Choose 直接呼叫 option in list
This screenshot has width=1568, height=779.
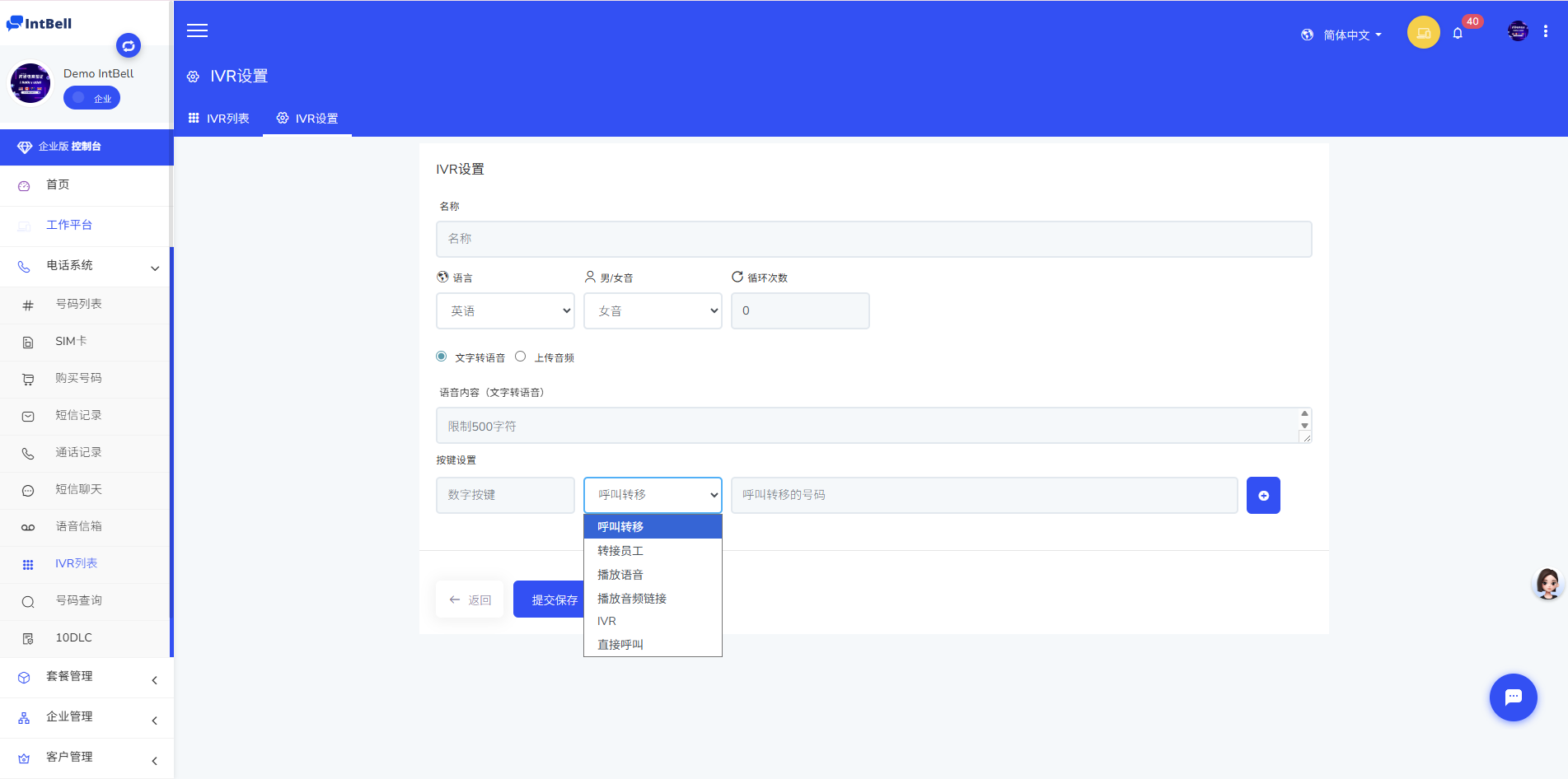[653, 645]
